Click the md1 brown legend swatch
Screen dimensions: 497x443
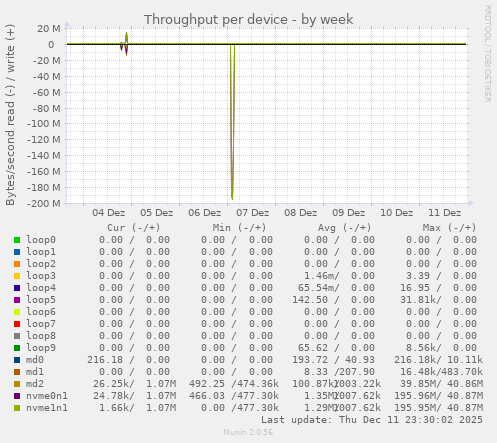coord(17,372)
